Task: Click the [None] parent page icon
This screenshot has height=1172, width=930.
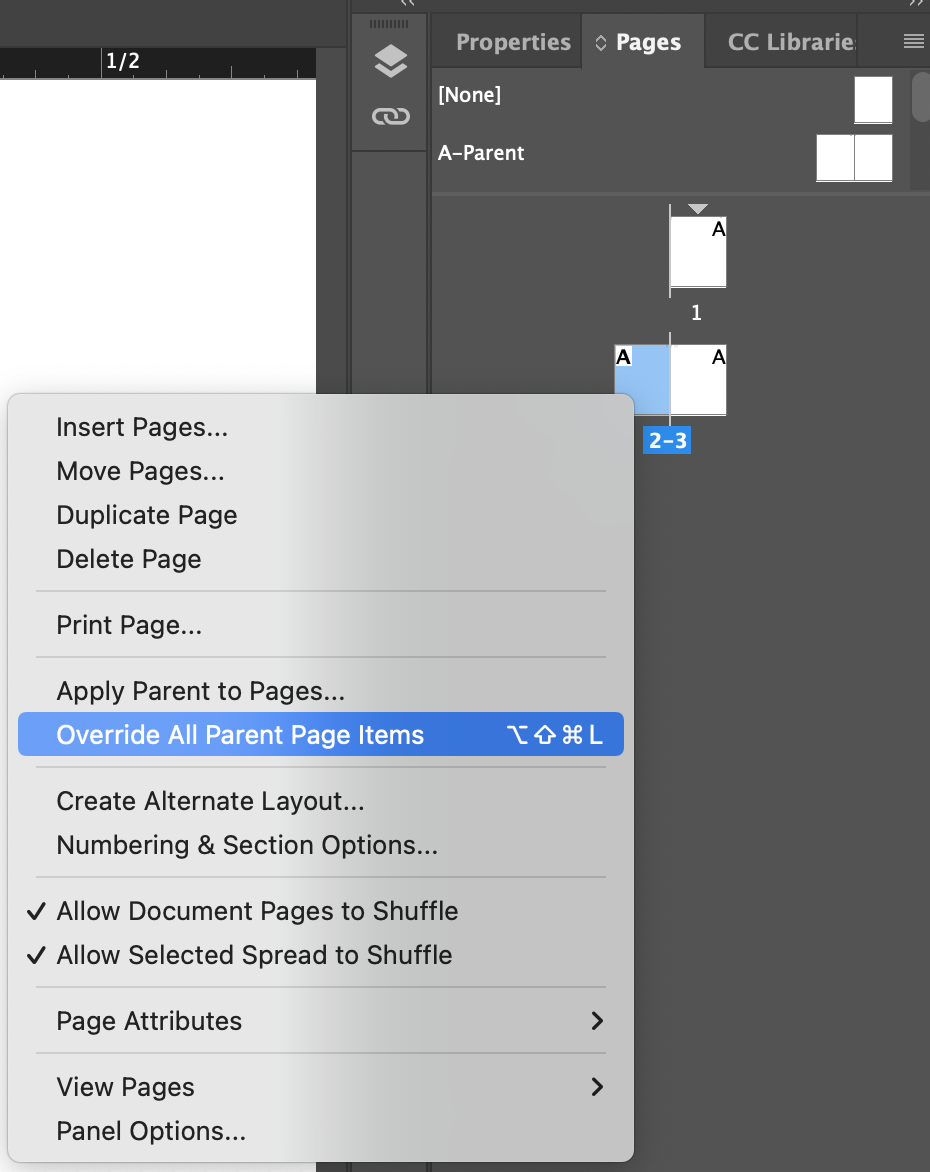Action: click(872, 99)
